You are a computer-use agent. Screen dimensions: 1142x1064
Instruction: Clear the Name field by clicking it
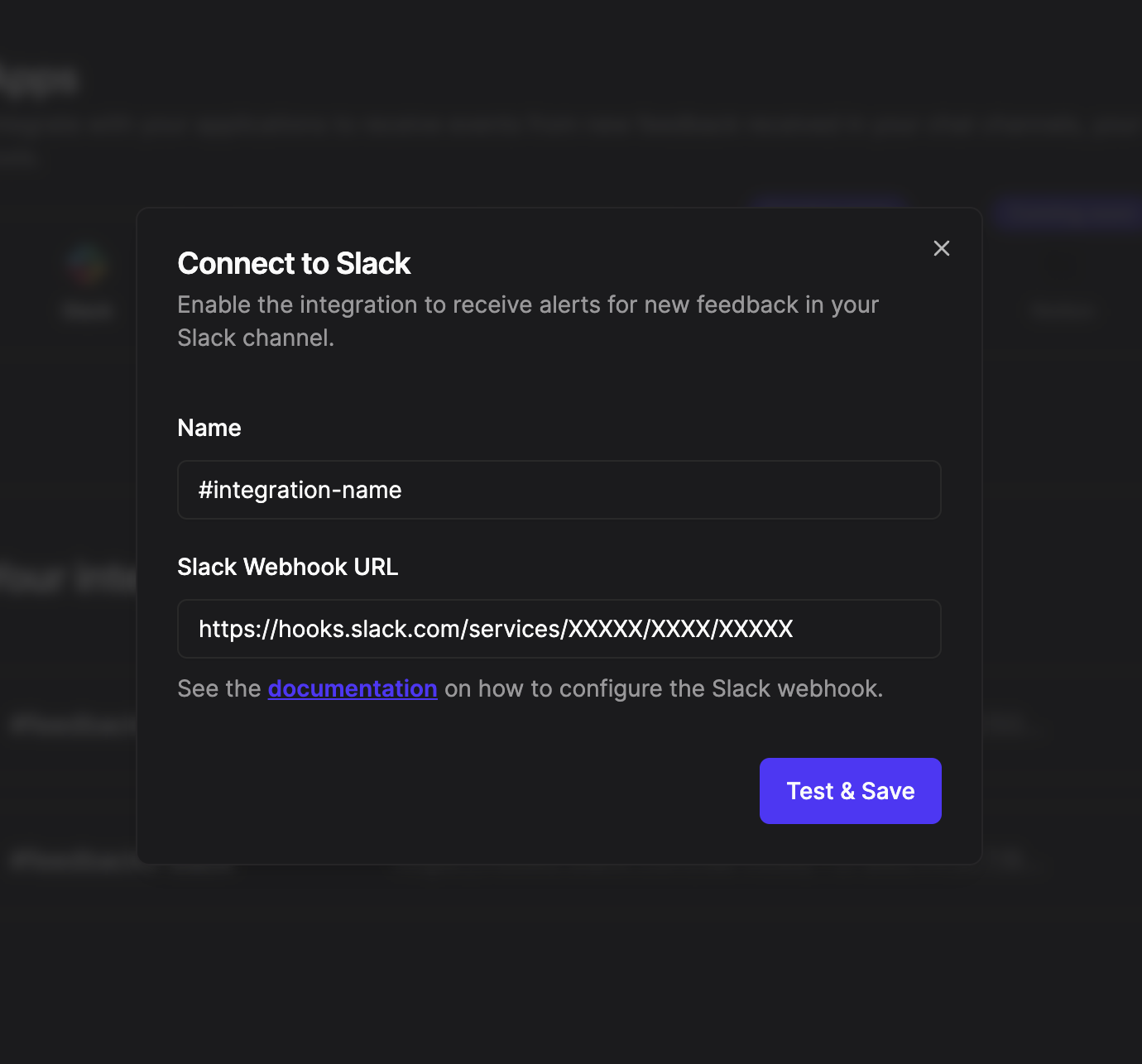click(559, 489)
